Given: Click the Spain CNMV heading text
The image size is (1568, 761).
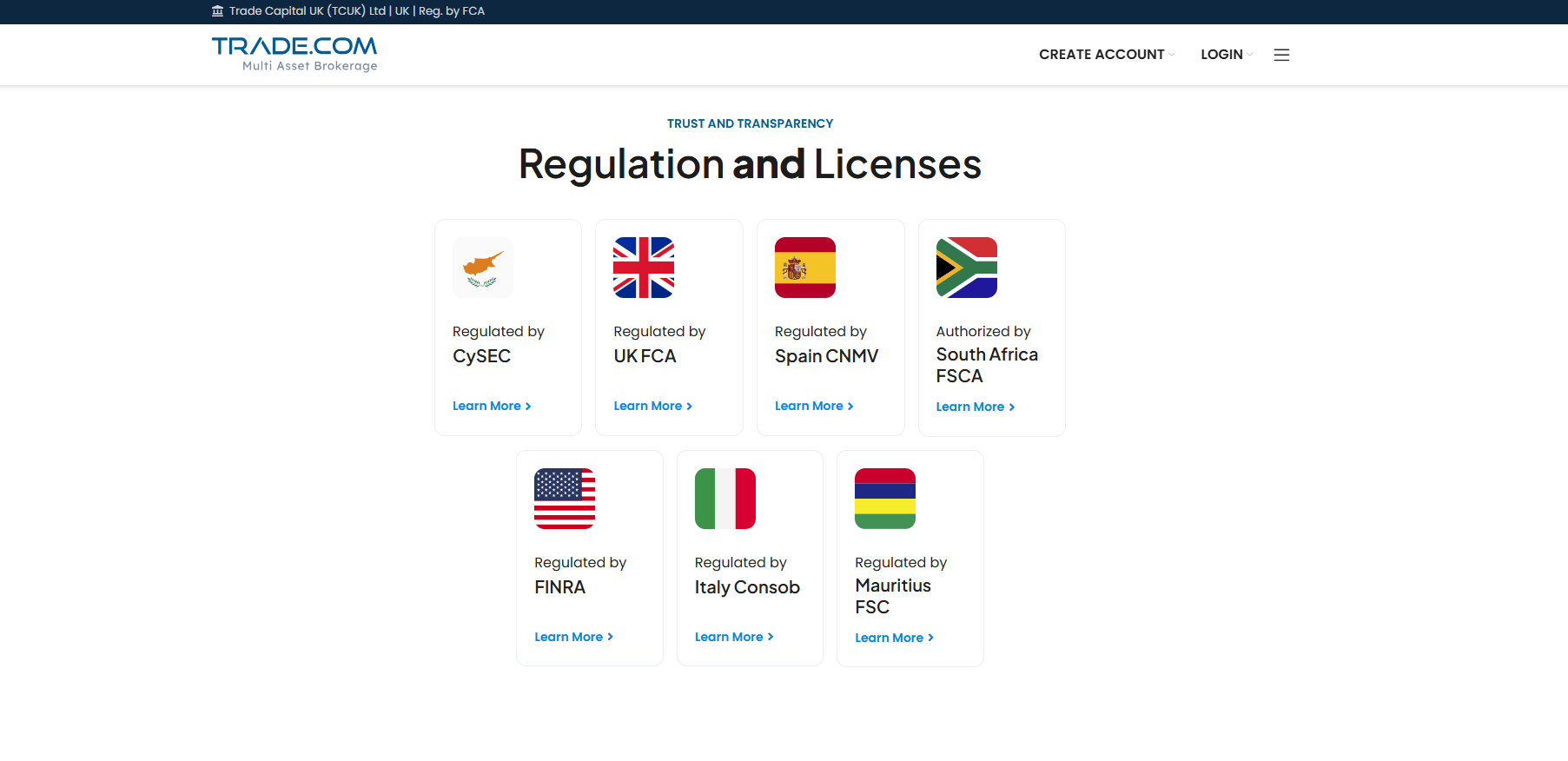Looking at the screenshot, I should pyautogui.click(x=827, y=356).
